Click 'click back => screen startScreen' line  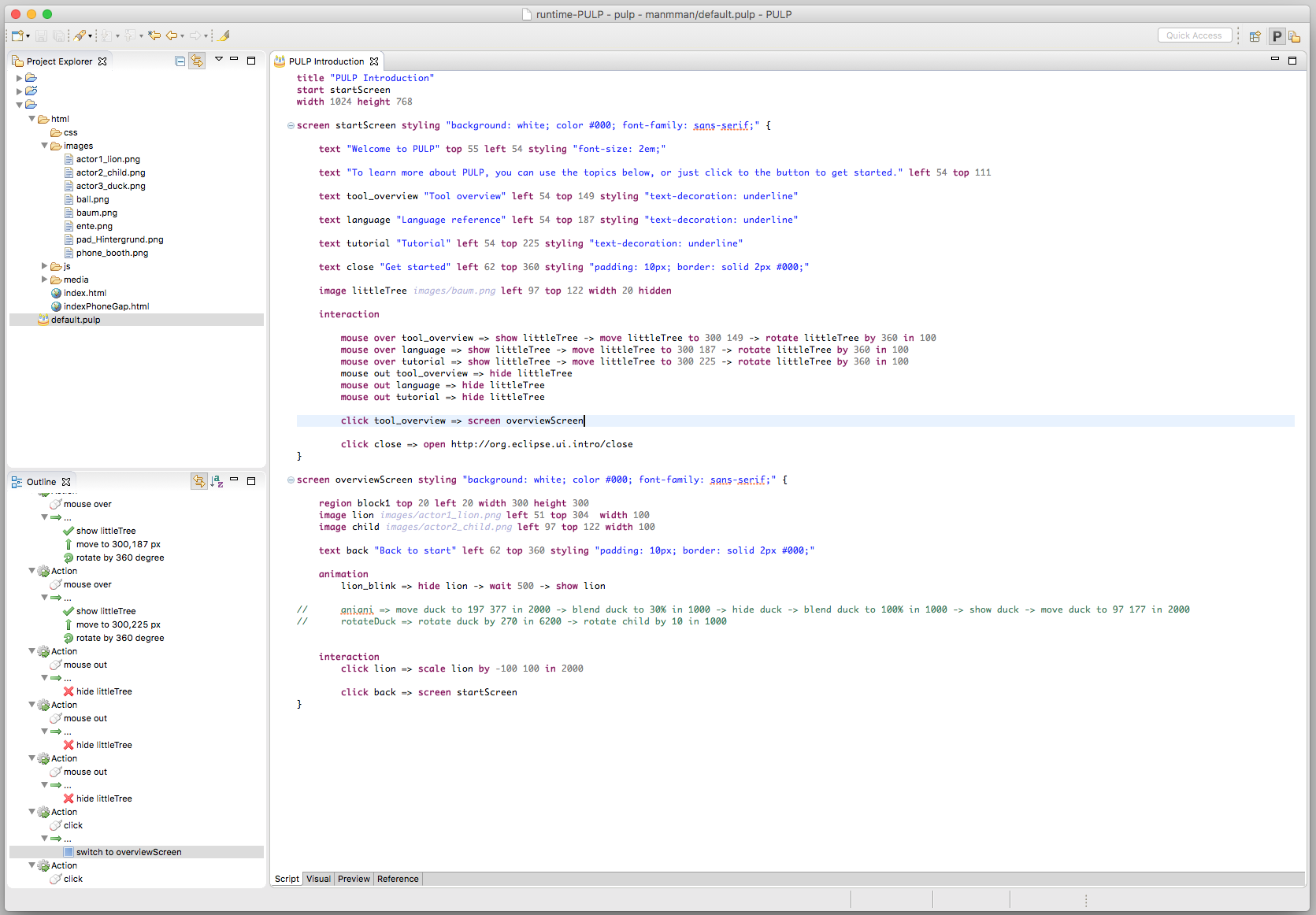(x=428, y=692)
